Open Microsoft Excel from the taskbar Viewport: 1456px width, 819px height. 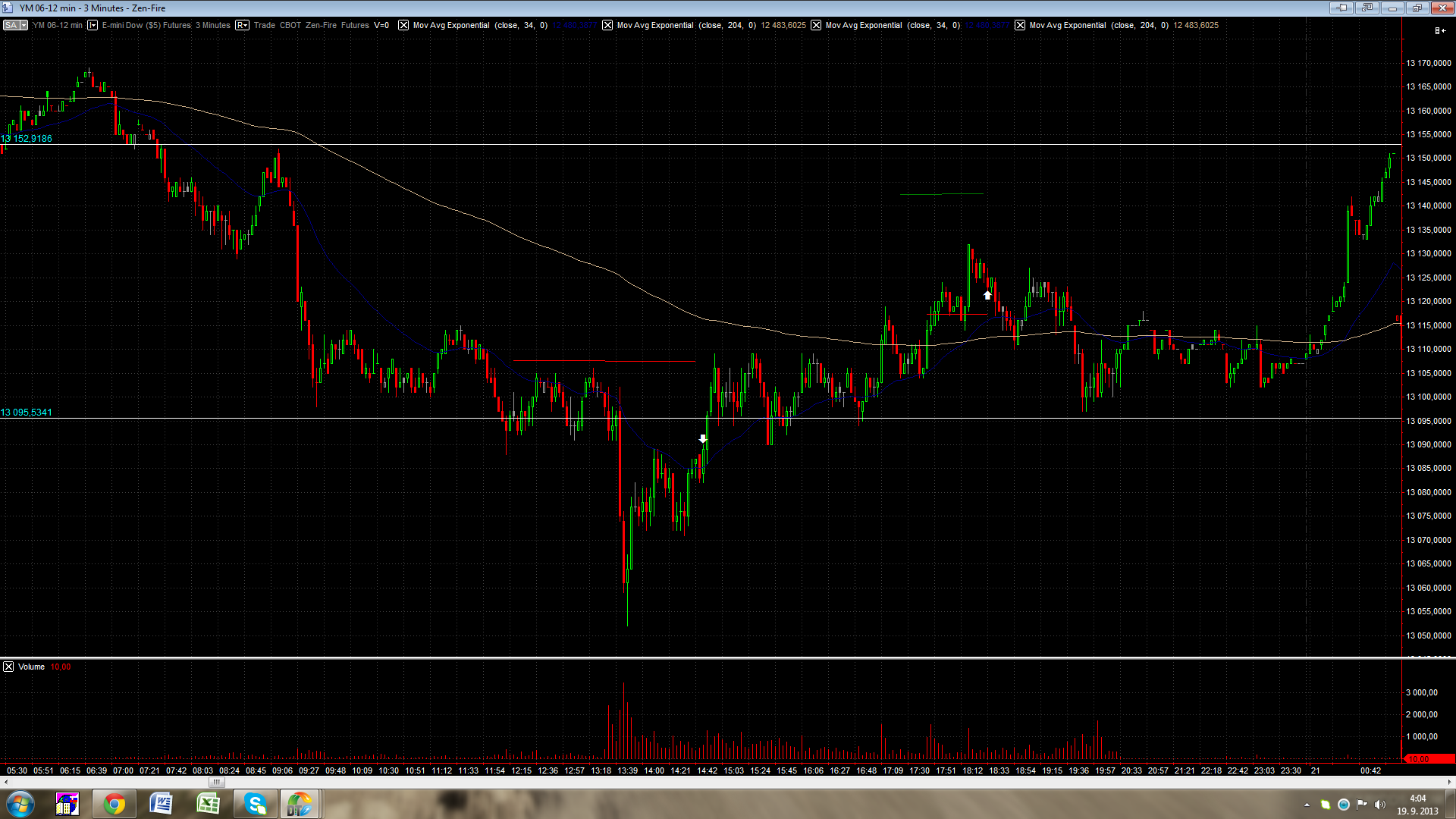(x=208, y=804)
